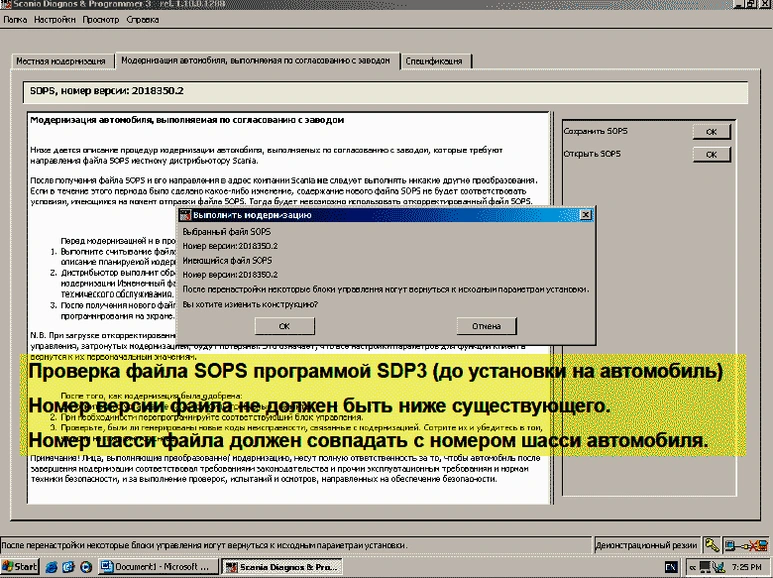Viewport: 773px width, 578px height.
Task: Click OK next to 'Открыть SOPS'
Action: point(711,155)
